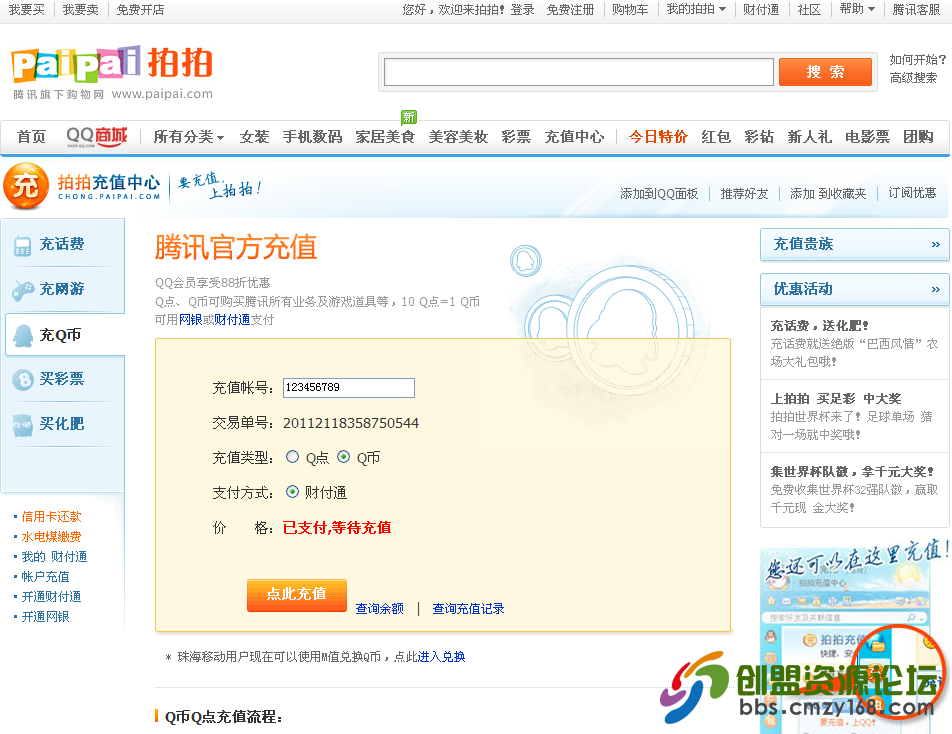Image resolution: width=952 pixels, height=734 pixels.
Task: Expand the 优惠活动 panel arrow
Action: tap(936, 290)
